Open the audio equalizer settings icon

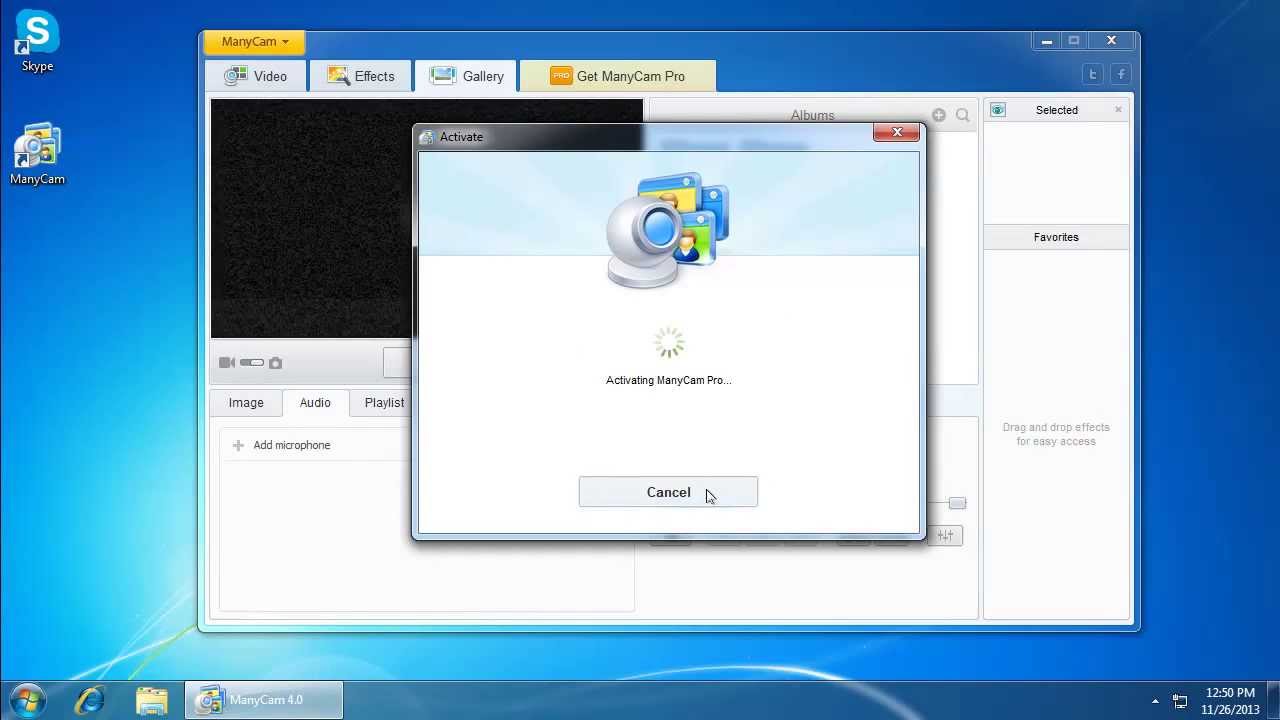coord(945,535)
